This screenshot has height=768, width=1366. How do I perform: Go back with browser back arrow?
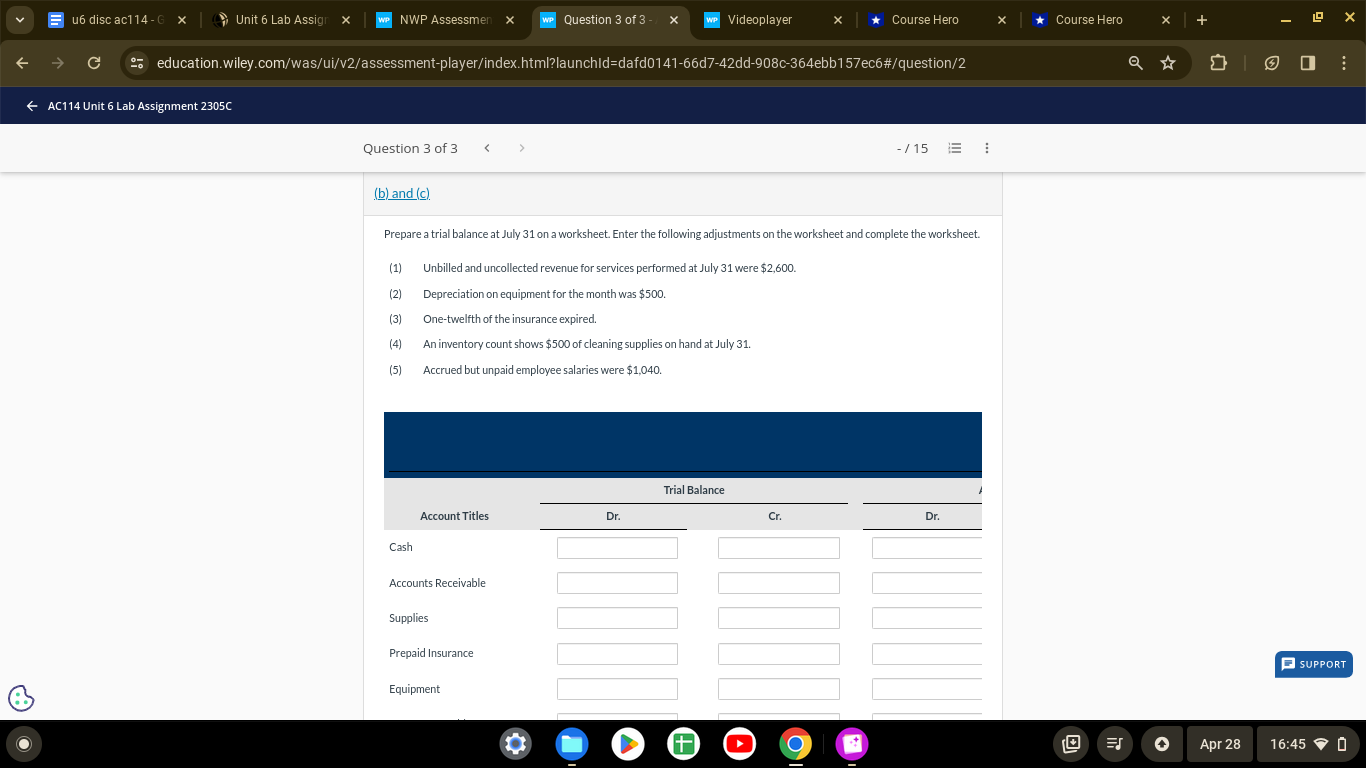pos(24,63)
